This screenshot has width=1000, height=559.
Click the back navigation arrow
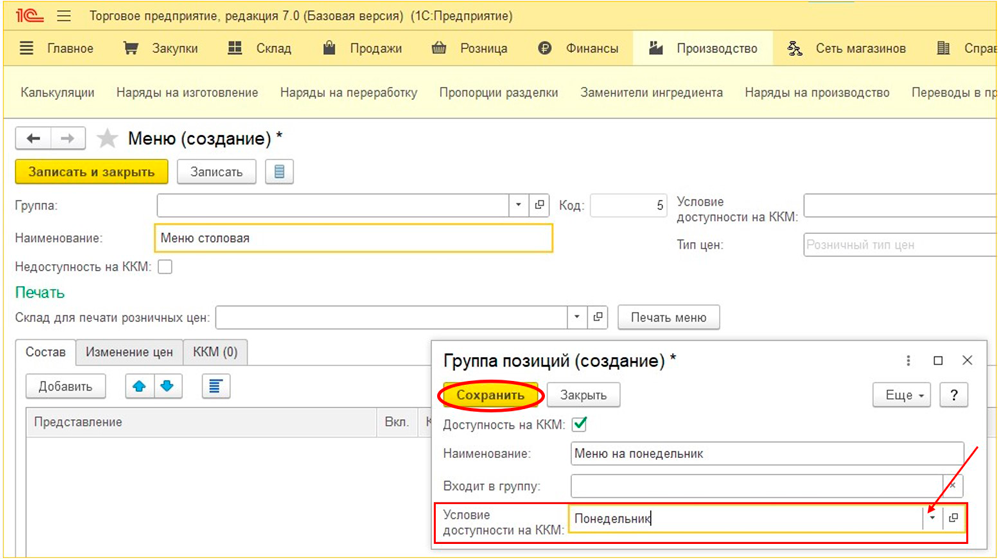[33, 138]
